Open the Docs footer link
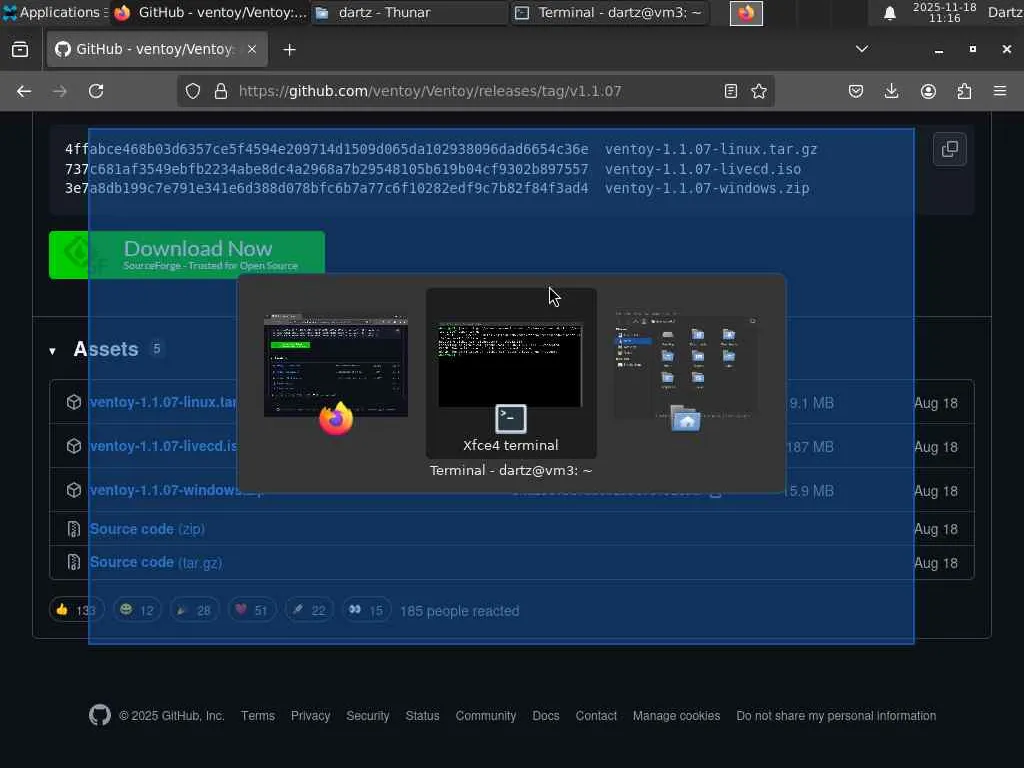 point(546,716)
